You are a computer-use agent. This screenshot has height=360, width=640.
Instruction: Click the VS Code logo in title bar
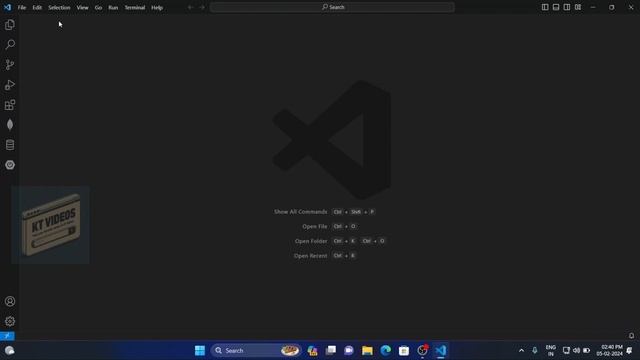coord(7,7)
